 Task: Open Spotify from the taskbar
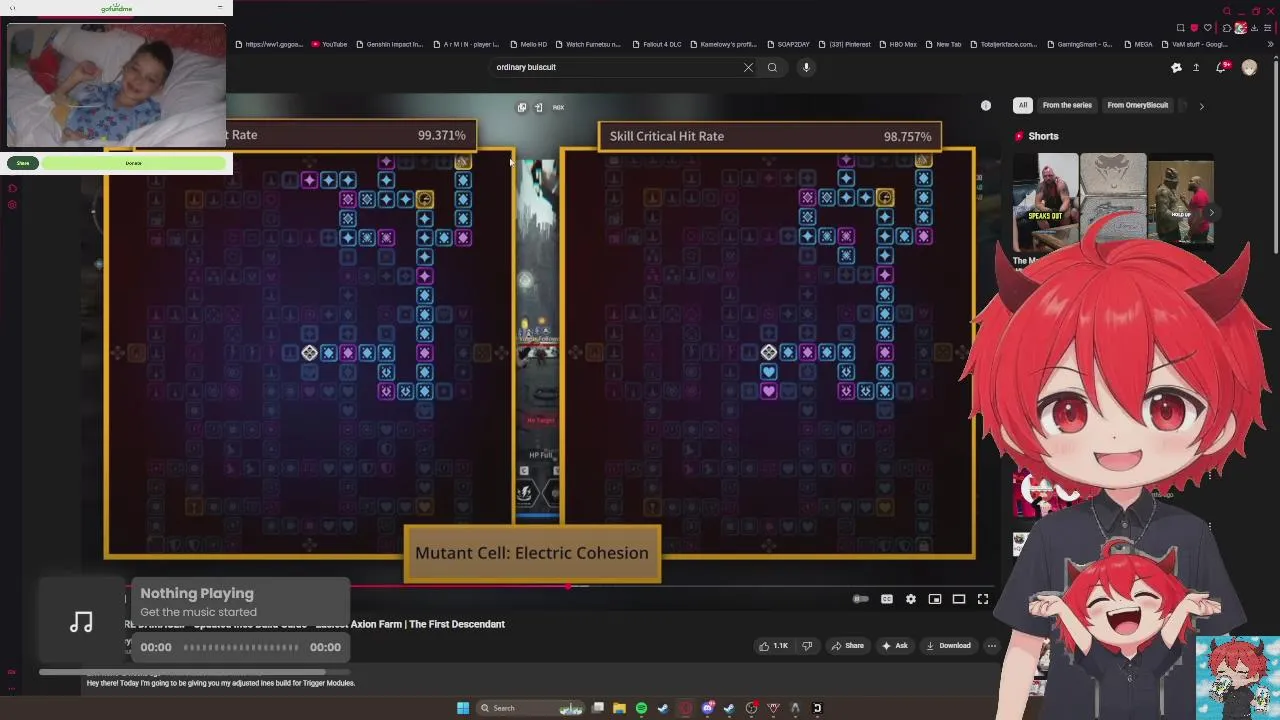pos(641,708)
